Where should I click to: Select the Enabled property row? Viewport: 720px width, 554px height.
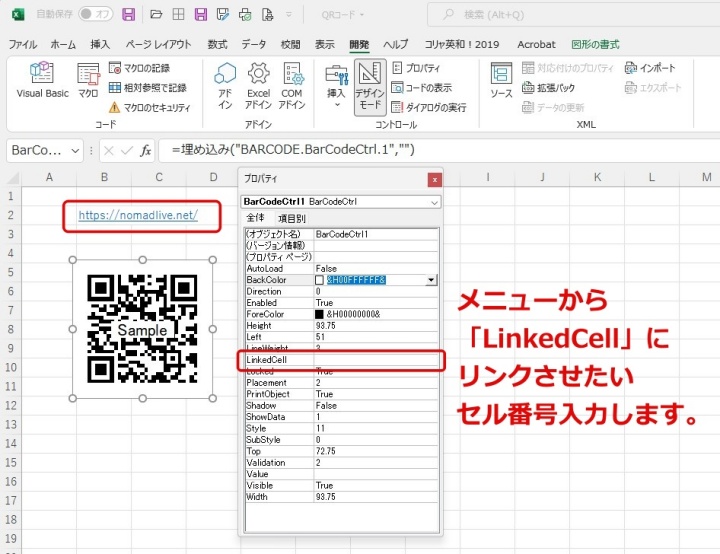[342, 303]
